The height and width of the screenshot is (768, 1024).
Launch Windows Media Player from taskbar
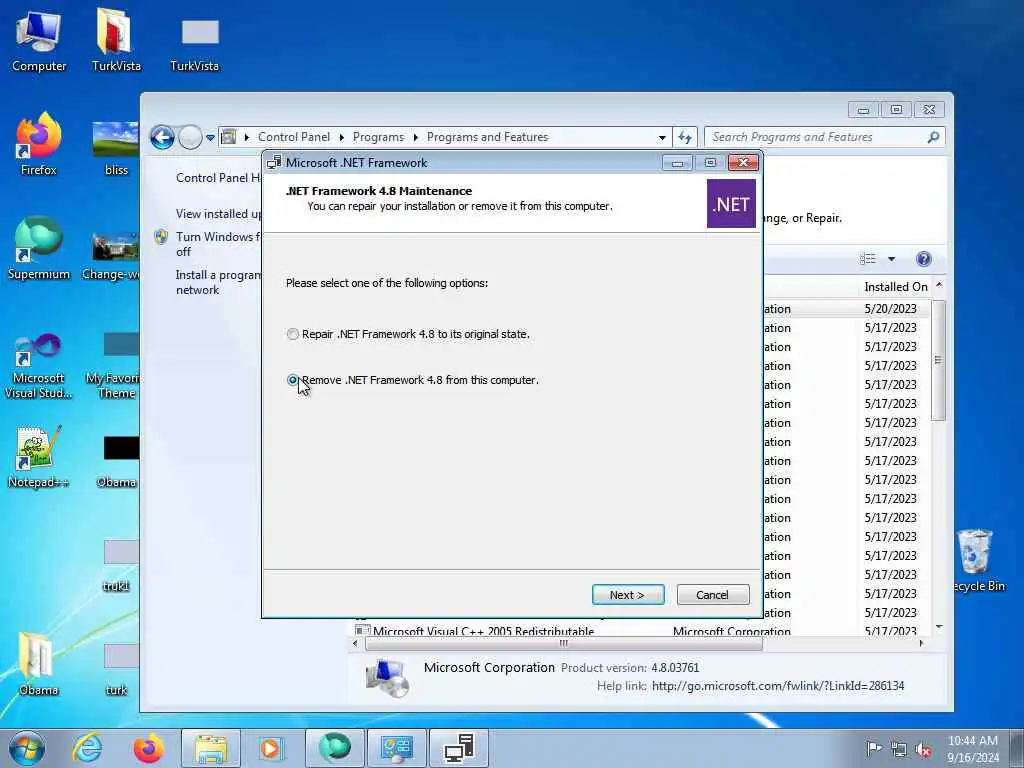[x=270, y=748]
